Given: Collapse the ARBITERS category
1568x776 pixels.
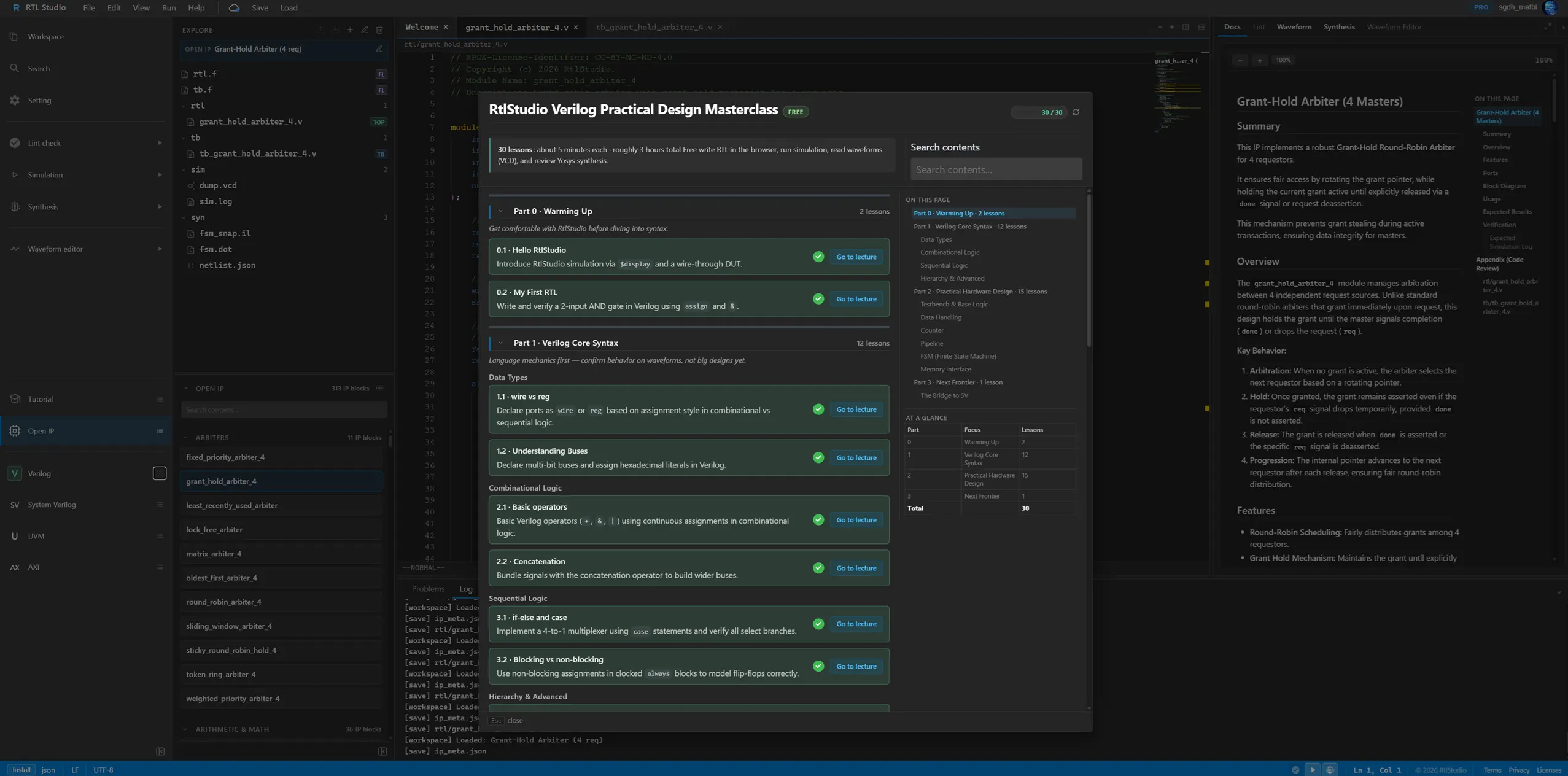Looking at the screenshot, I should tap(185, 438).
